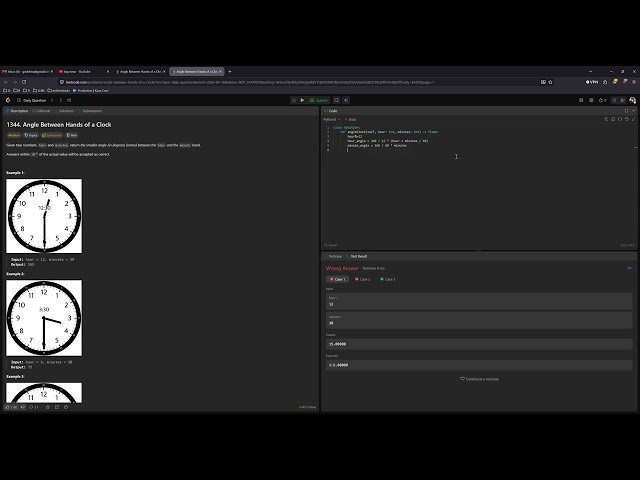Run the code with play button
The width and height of the screenshot is (640, 480).
pyautogui.click(x=302, y=100)
